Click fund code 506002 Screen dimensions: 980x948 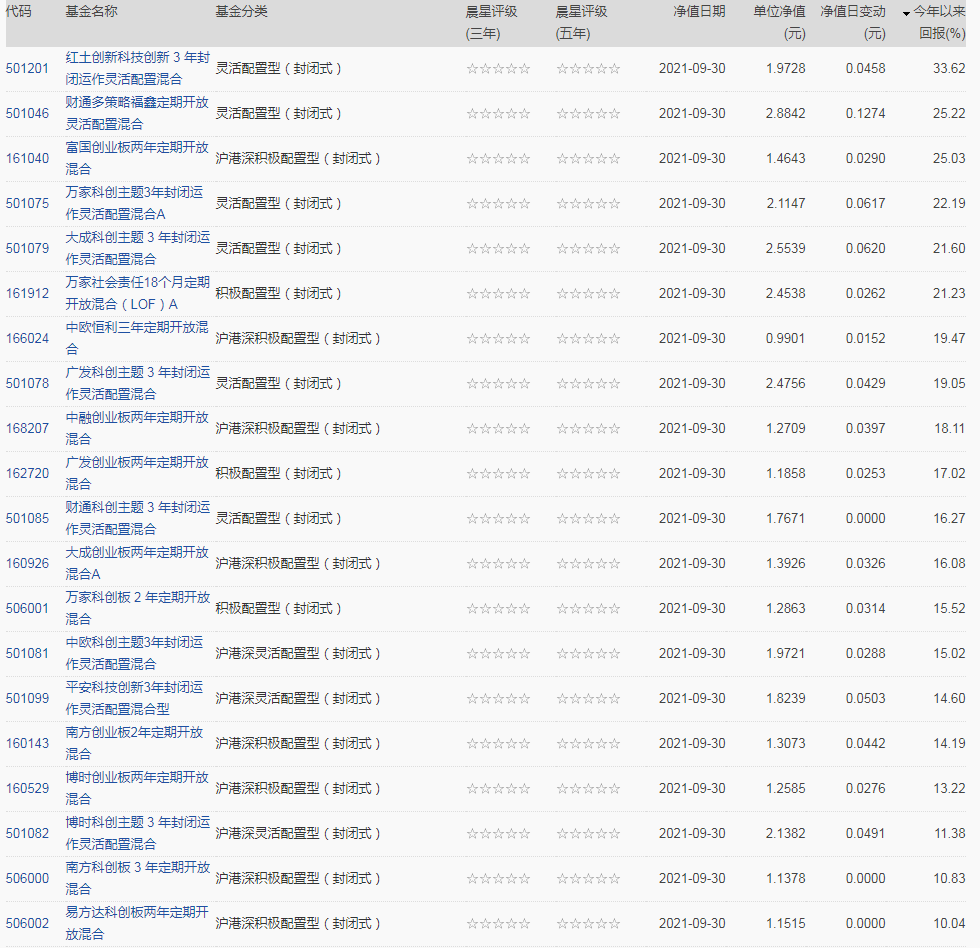[x=27, y=924]
